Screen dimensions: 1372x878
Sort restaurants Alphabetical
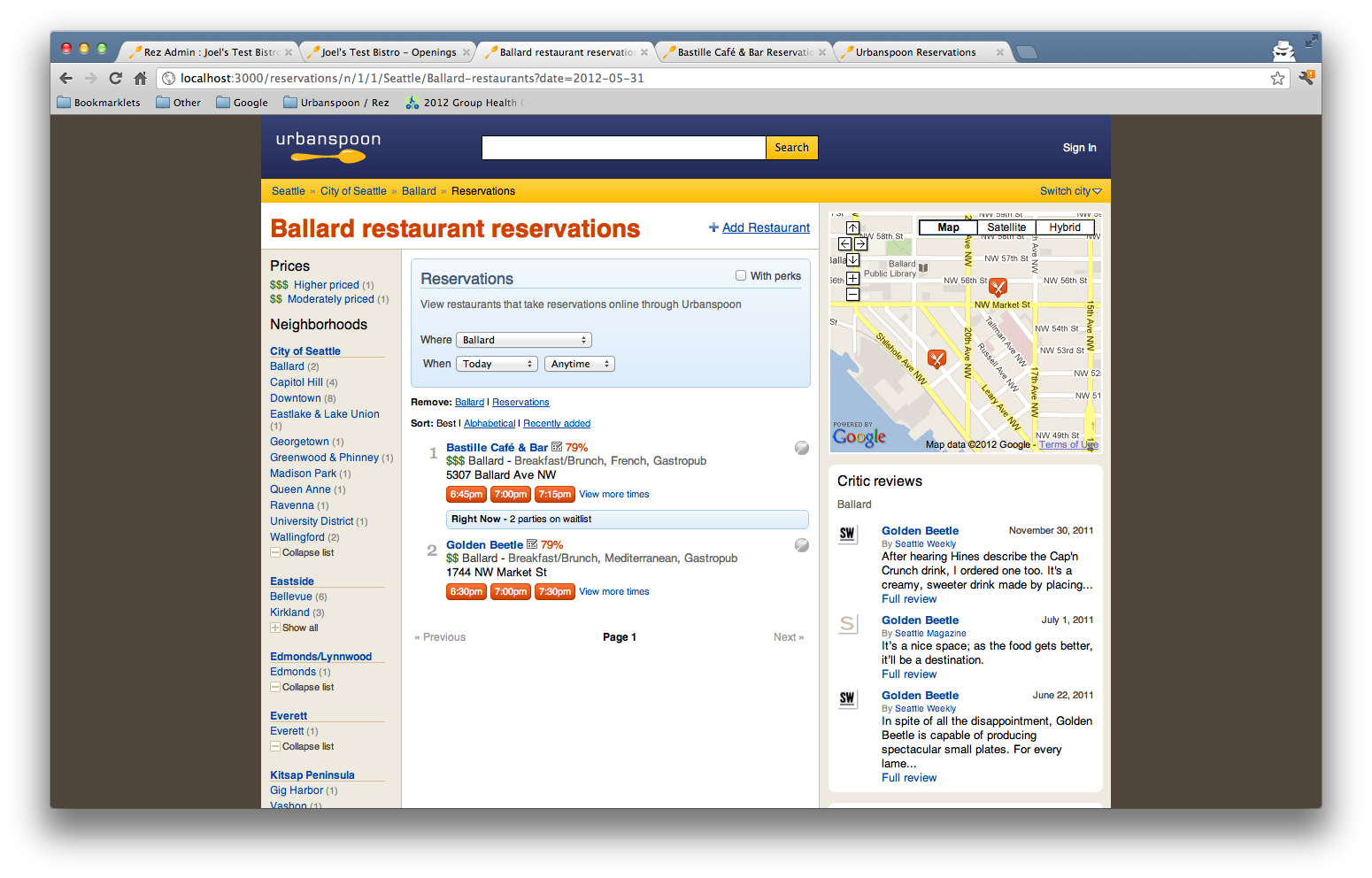[489, 424]
